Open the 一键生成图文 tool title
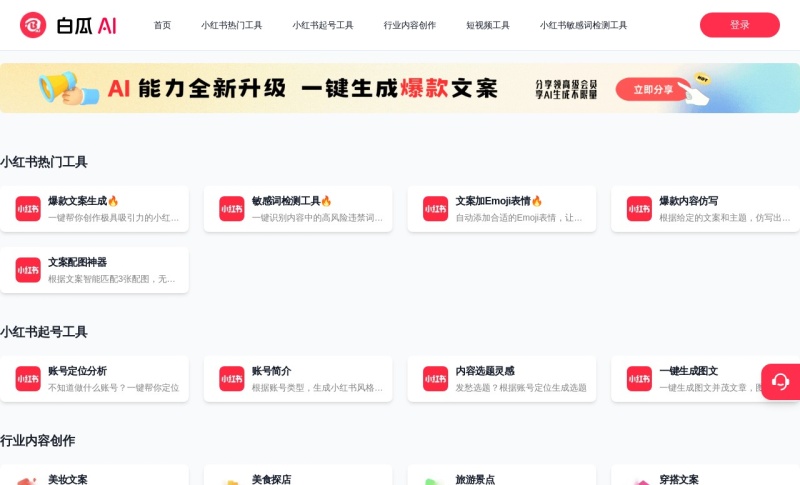Image resolution: width=800 pixels, height=485 pixels. (688, 371)
